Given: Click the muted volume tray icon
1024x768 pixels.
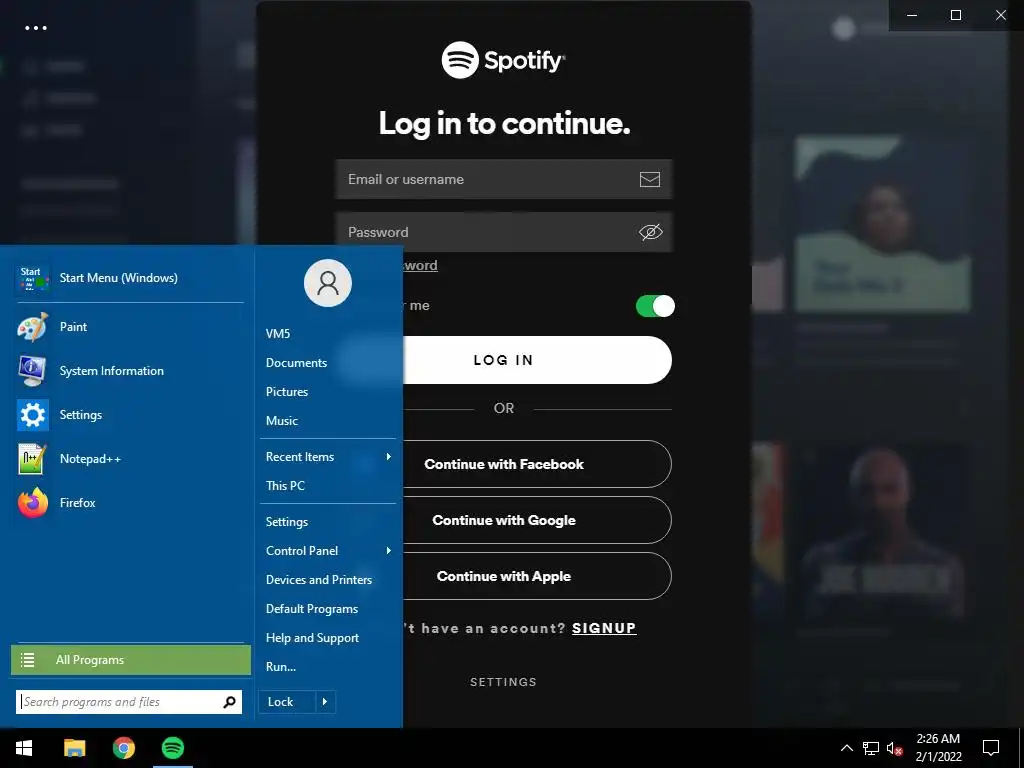Looking at the screenshot, I should 894,748.
